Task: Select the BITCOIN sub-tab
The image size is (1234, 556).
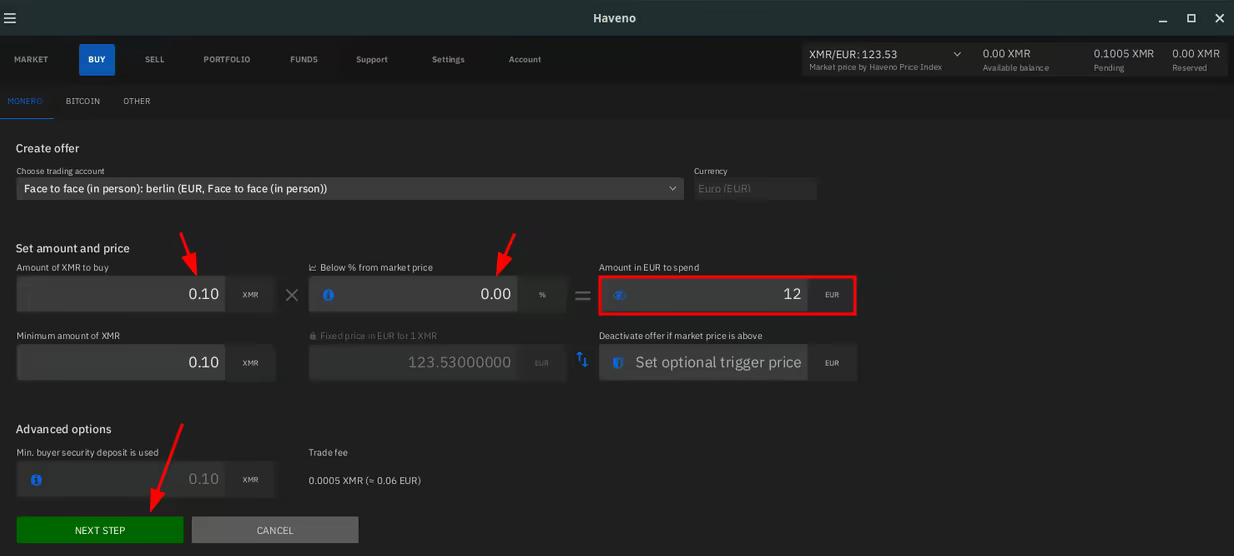Action: (x=83, y=101)
